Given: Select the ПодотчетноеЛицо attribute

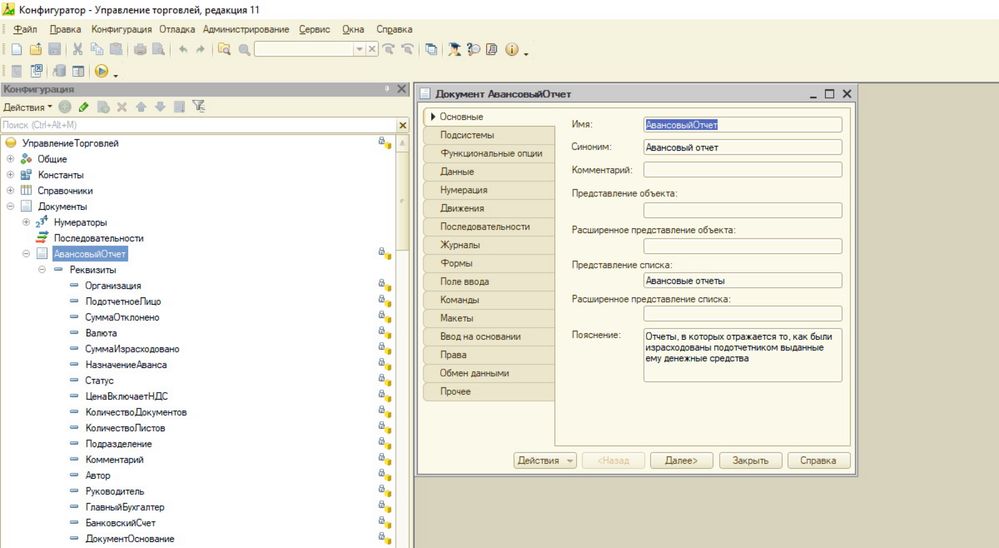Looking at the screenshot, I should (123, 301).
